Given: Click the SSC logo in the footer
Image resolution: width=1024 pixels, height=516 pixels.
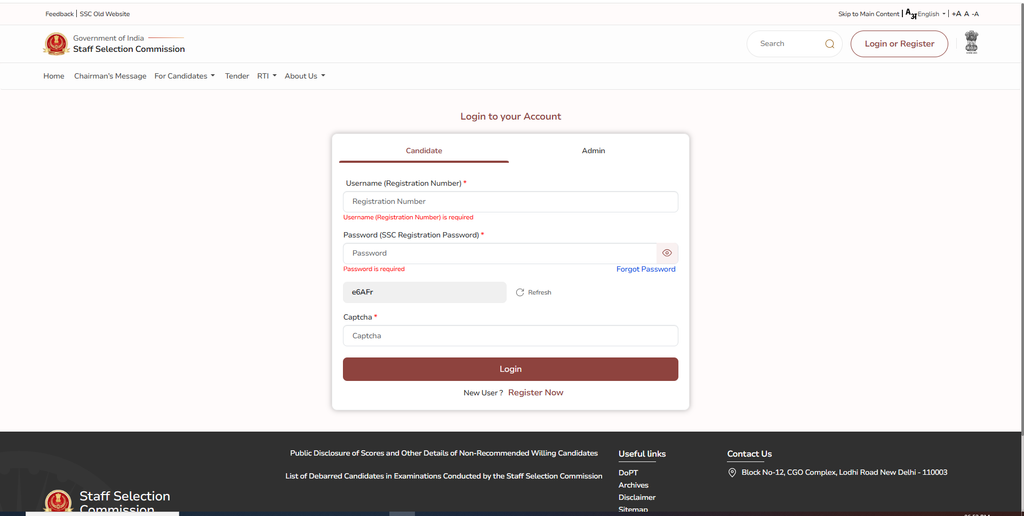Looking at the screenshot, I should [x=57, y=501].
